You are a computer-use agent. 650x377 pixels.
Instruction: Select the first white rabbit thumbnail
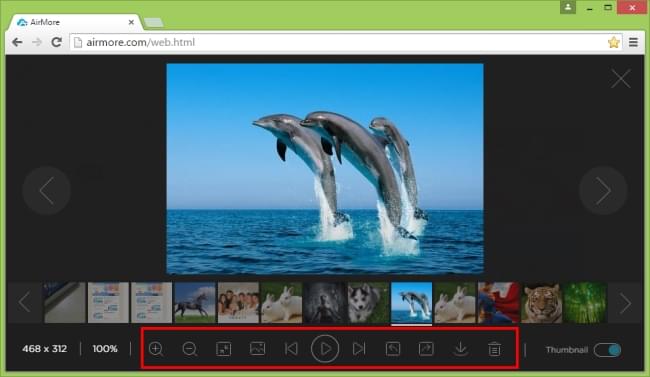(x=281, y=303)
